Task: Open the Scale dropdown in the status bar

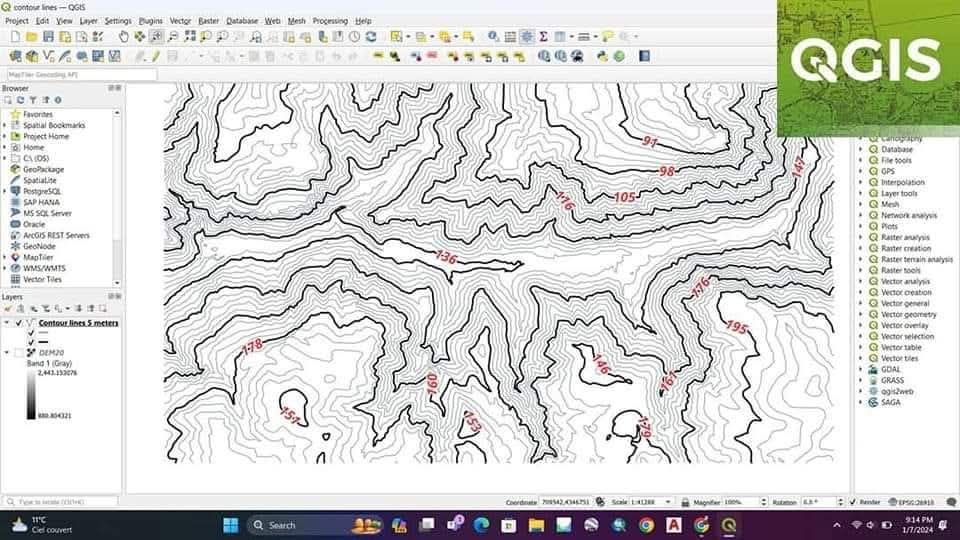Action: [668, 502]
